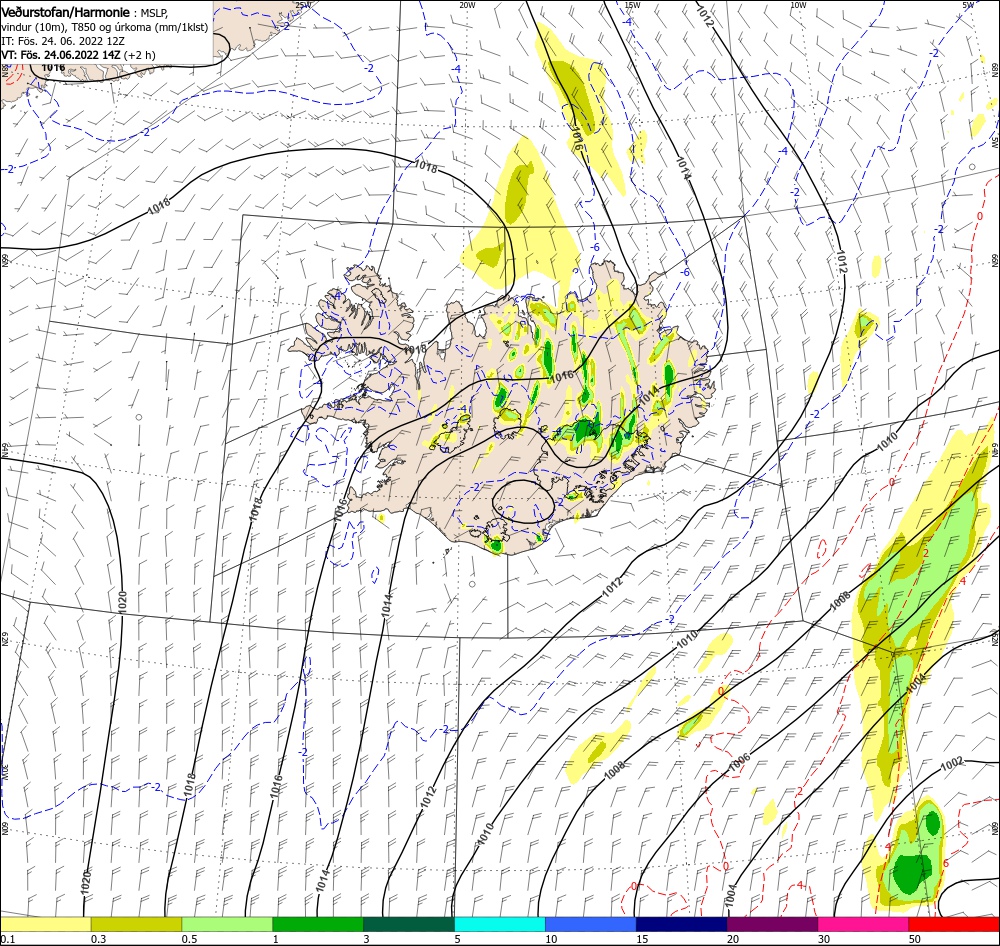Click the '25W' longitude label
The height and width of the screenshot is (946, 1000).
point(304,5)
